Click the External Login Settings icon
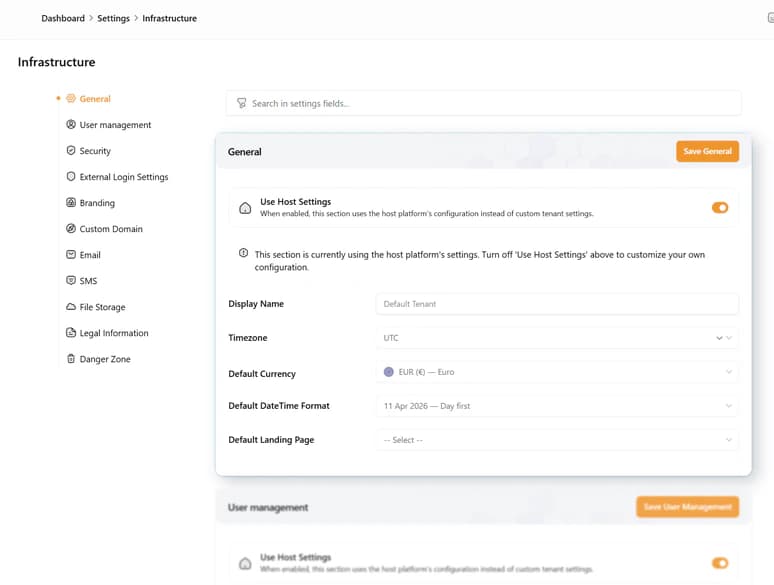774x585 pixels. (x=71, y=177)
